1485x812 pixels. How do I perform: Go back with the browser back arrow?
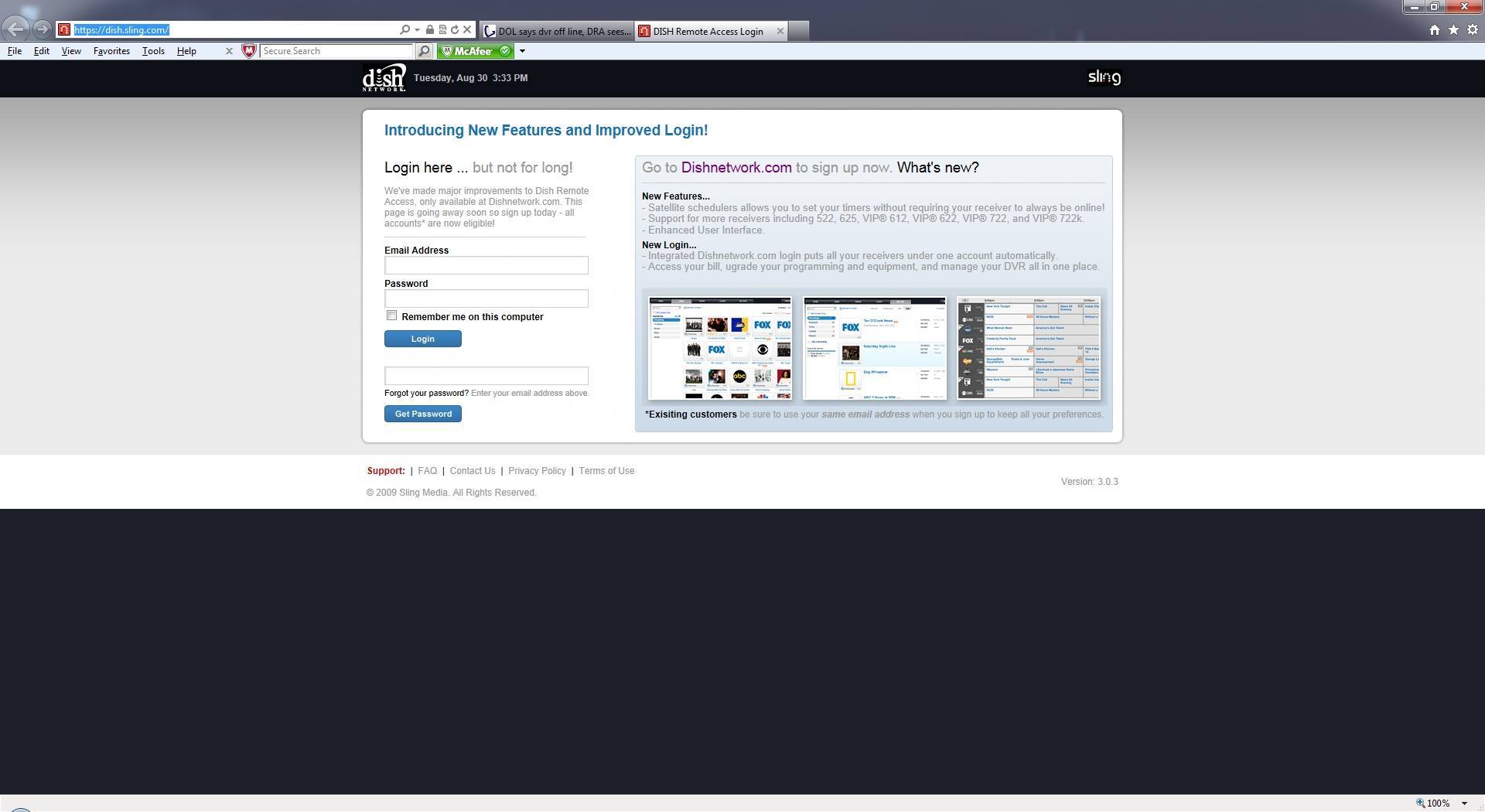pyautogui.click(x=15, y=29)
